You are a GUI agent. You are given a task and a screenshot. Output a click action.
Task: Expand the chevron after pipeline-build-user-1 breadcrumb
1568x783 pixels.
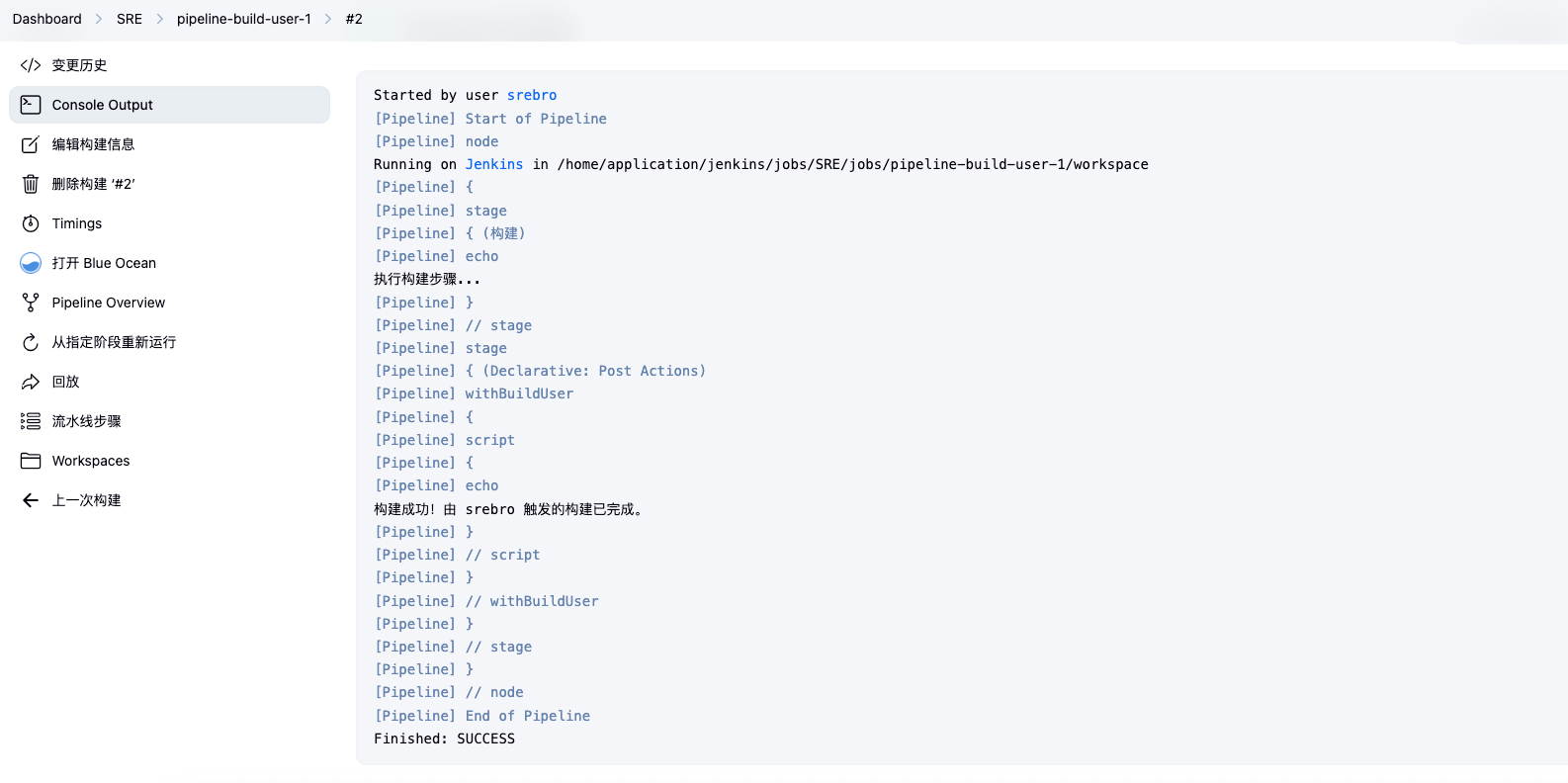tap(328, 19)
